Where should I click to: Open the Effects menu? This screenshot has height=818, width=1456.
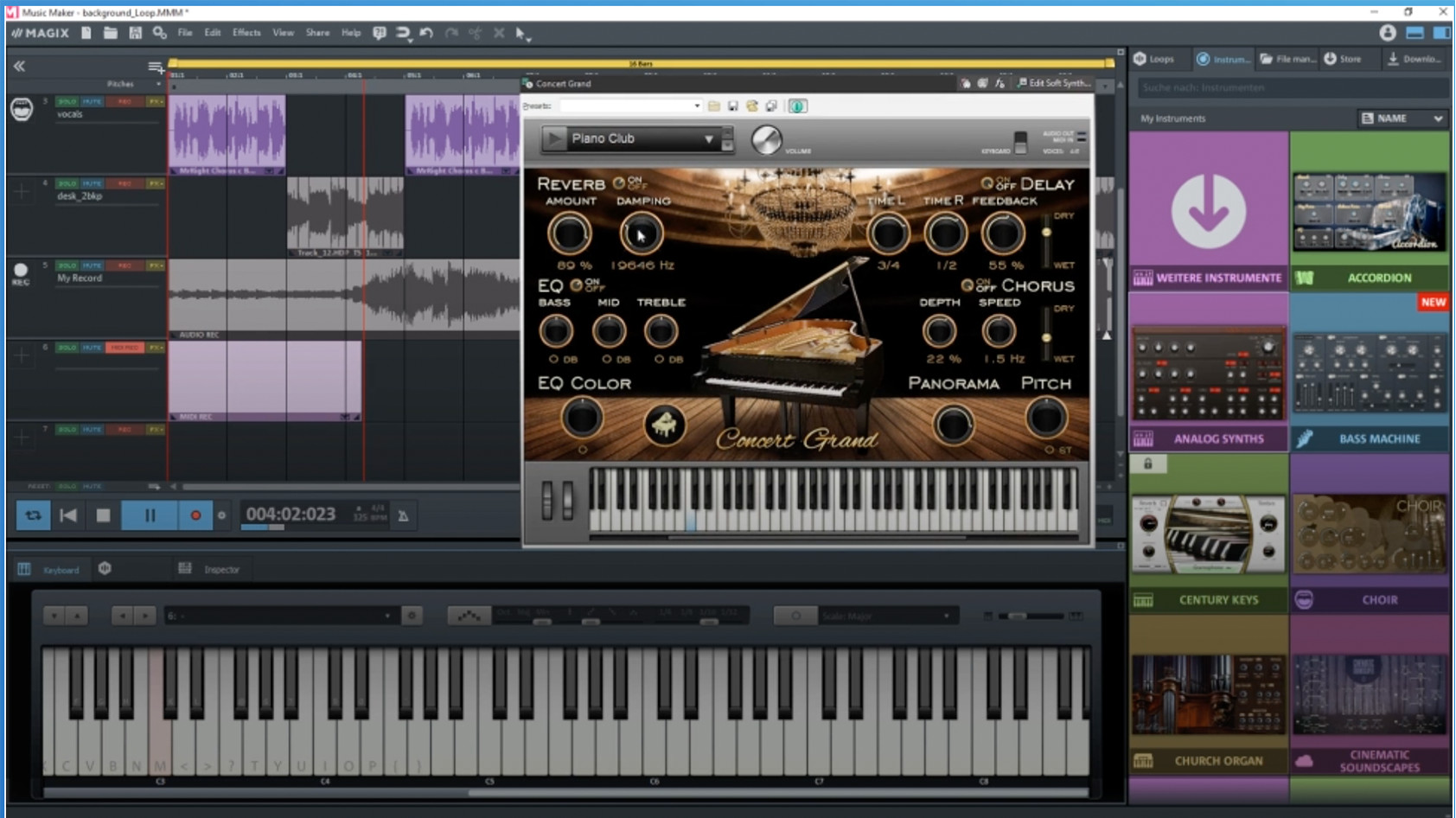pyautogui.click(x=246, y=33)
